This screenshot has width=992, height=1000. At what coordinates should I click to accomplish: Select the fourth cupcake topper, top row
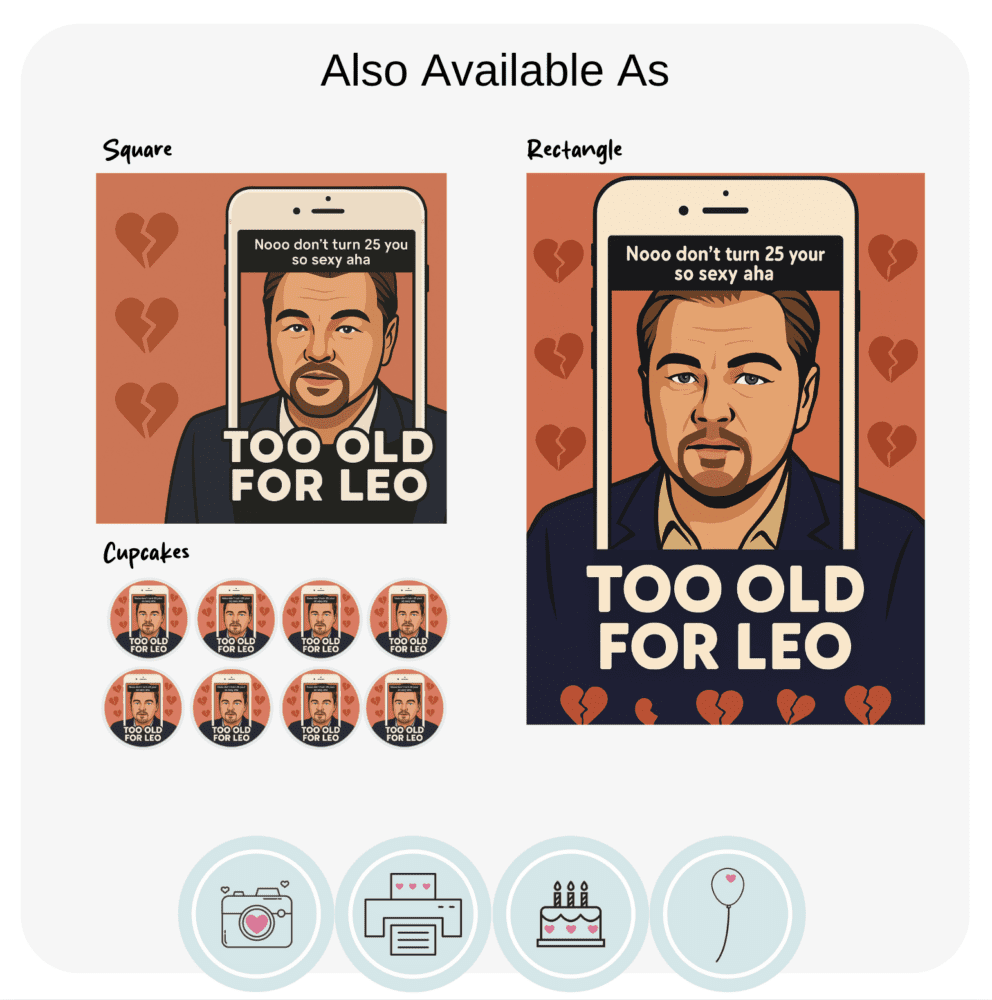point(408,619)
